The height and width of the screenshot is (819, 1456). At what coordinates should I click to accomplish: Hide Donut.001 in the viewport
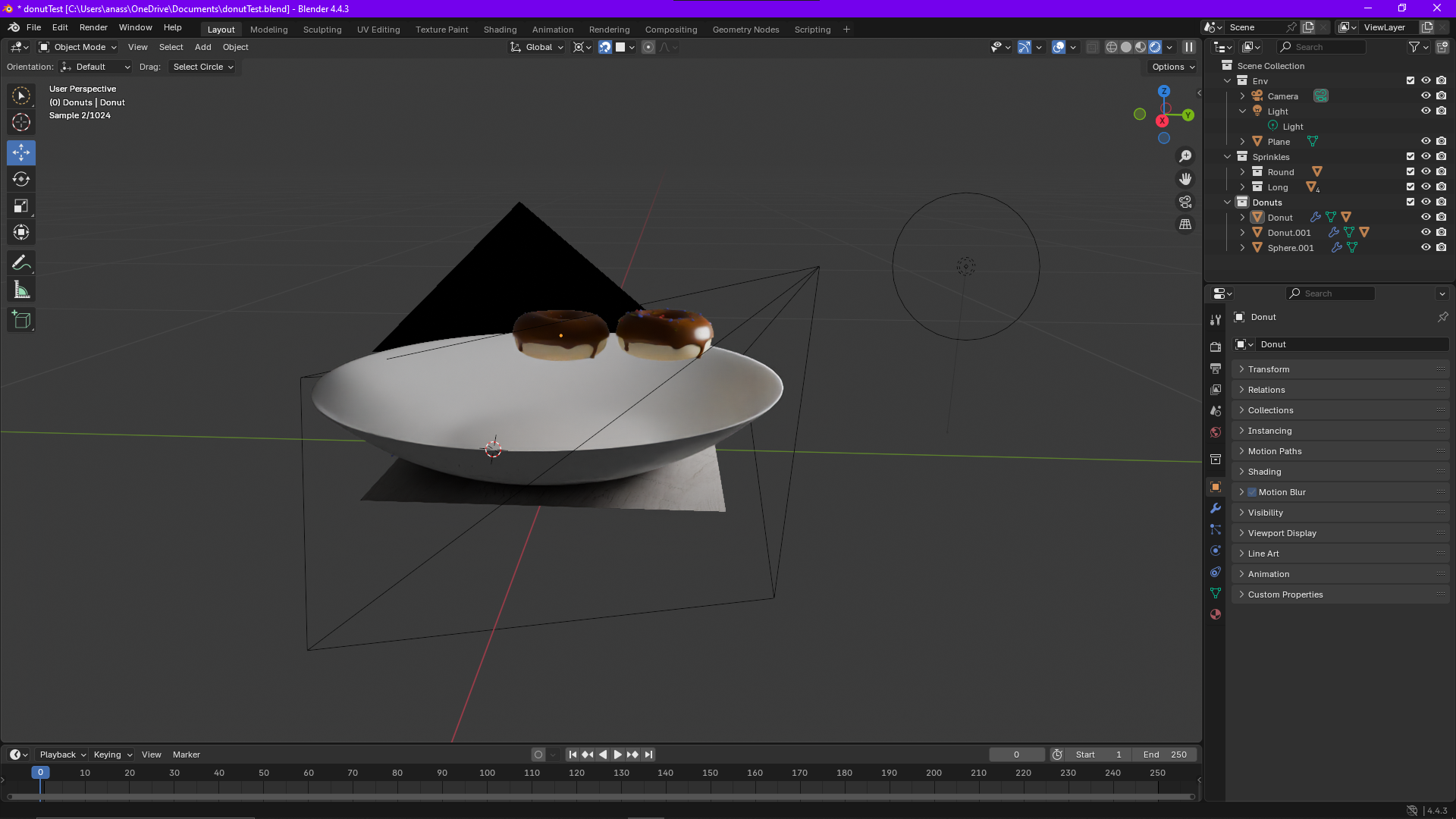click(1426, 232)
